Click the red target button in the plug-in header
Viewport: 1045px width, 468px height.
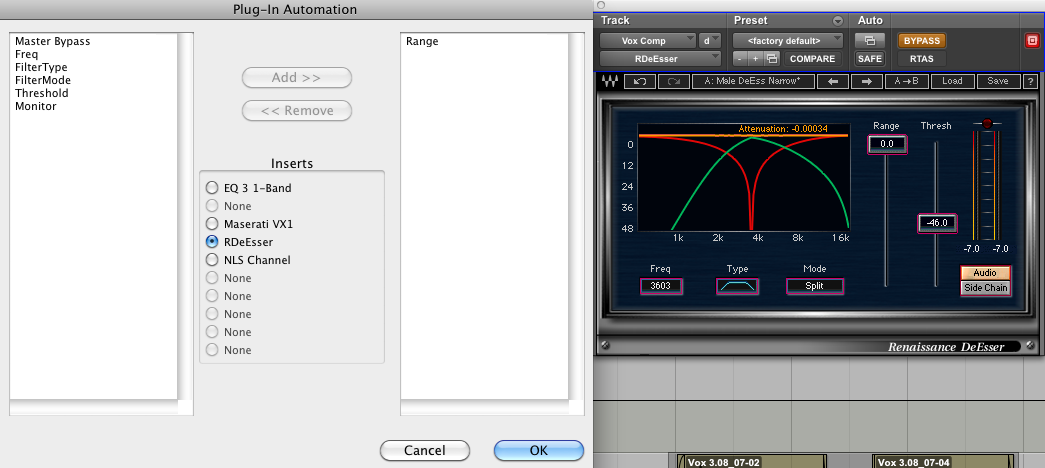coord(1031,41)
